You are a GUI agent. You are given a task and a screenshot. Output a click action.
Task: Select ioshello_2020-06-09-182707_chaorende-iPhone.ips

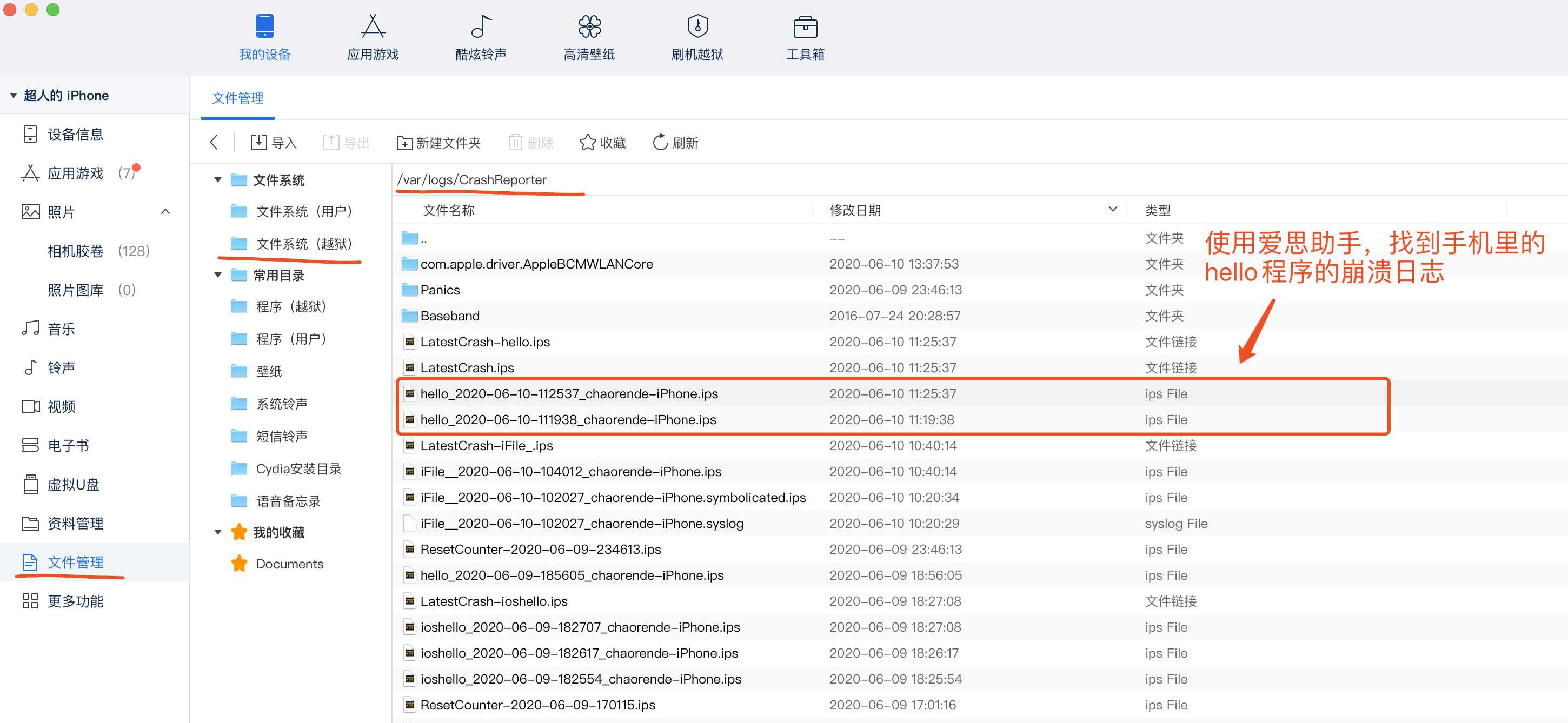click(980, 627)
